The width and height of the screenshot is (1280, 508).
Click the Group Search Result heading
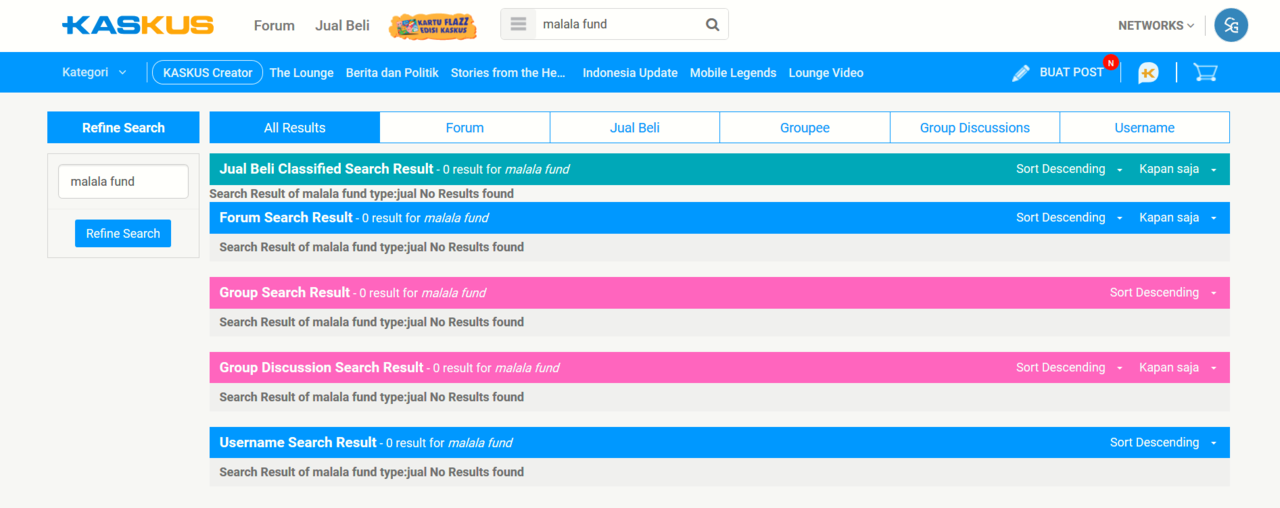(285, 292)
